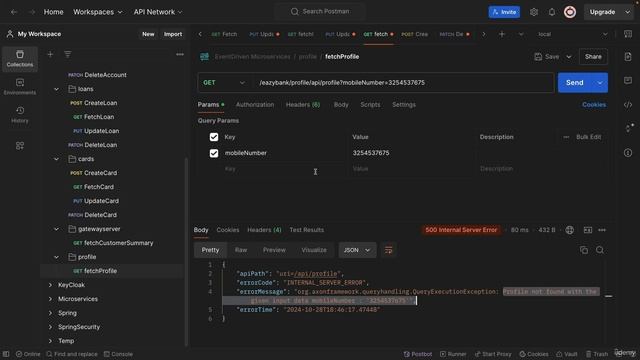Uncheck the mobileNumber param checkbox
This screenshot has width=640, height=360.
coord(213,153)
